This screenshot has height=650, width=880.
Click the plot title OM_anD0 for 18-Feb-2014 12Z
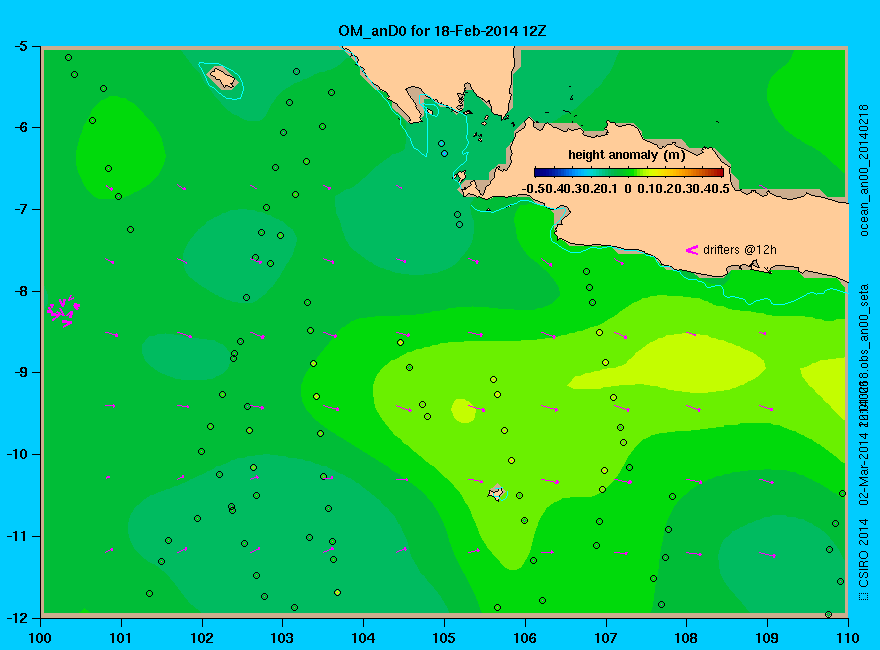(x=442, y=31)
